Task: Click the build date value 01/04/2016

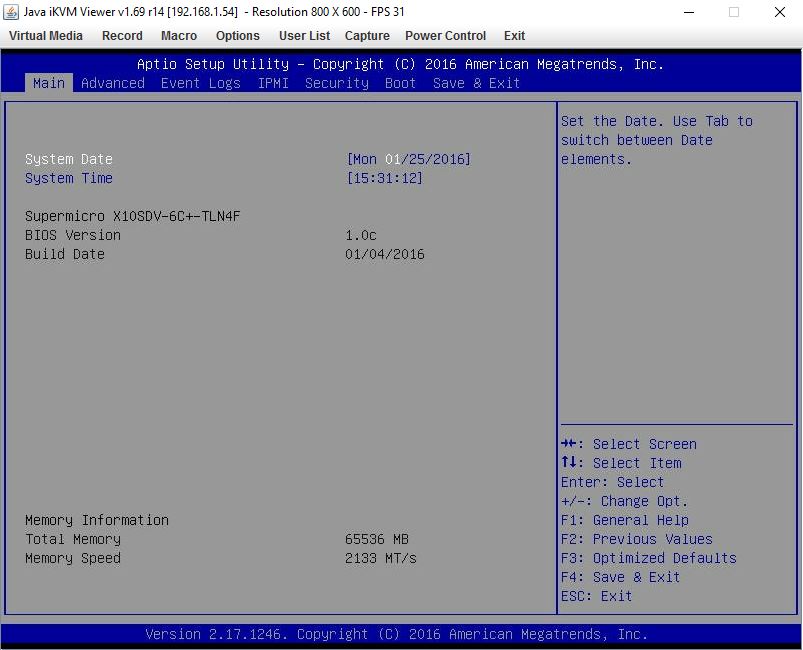Action: 385,254
